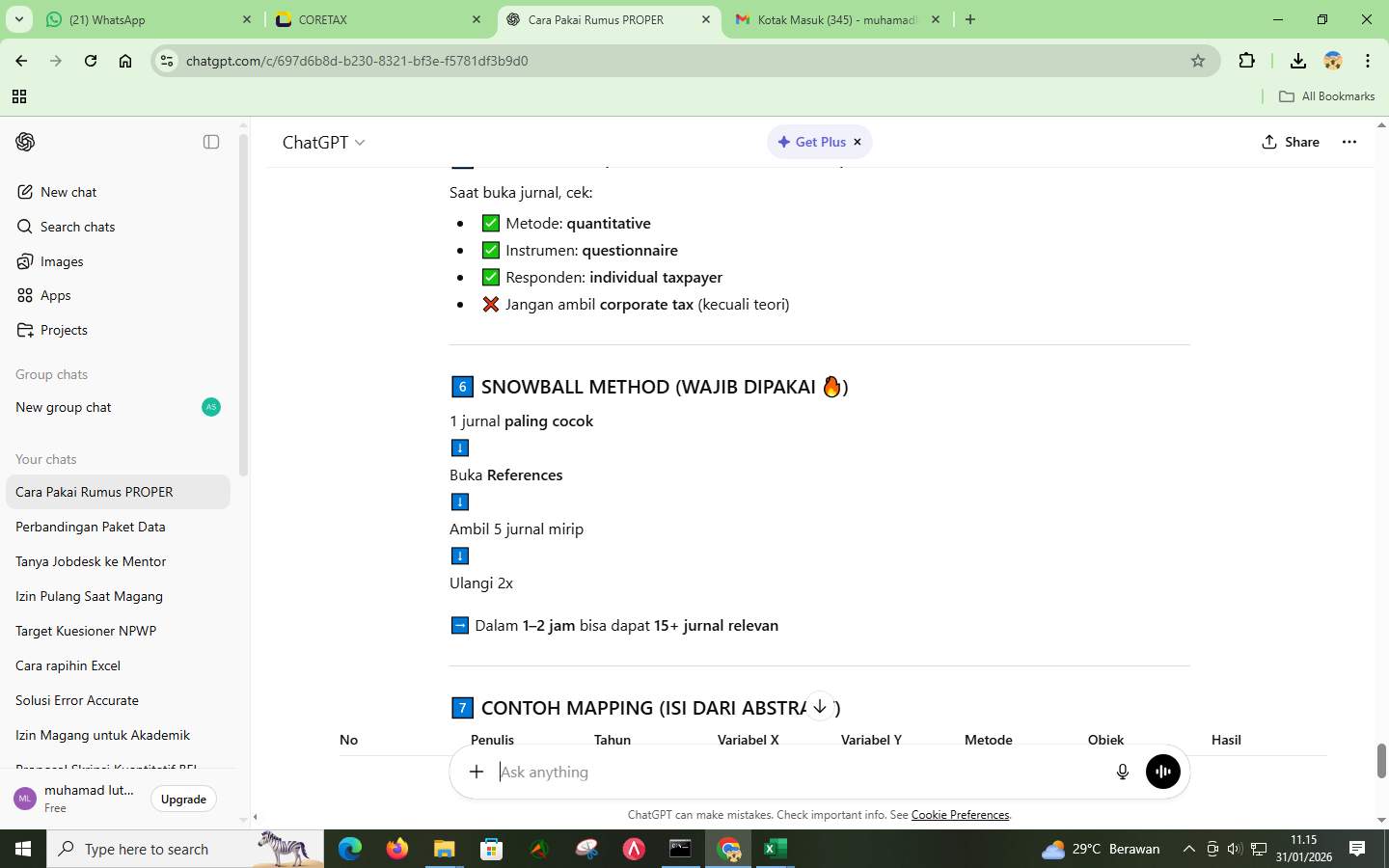Attach a file using the plus icon
The width and height of the screenshot is (1389, 868).
click(x=476, y=771)
